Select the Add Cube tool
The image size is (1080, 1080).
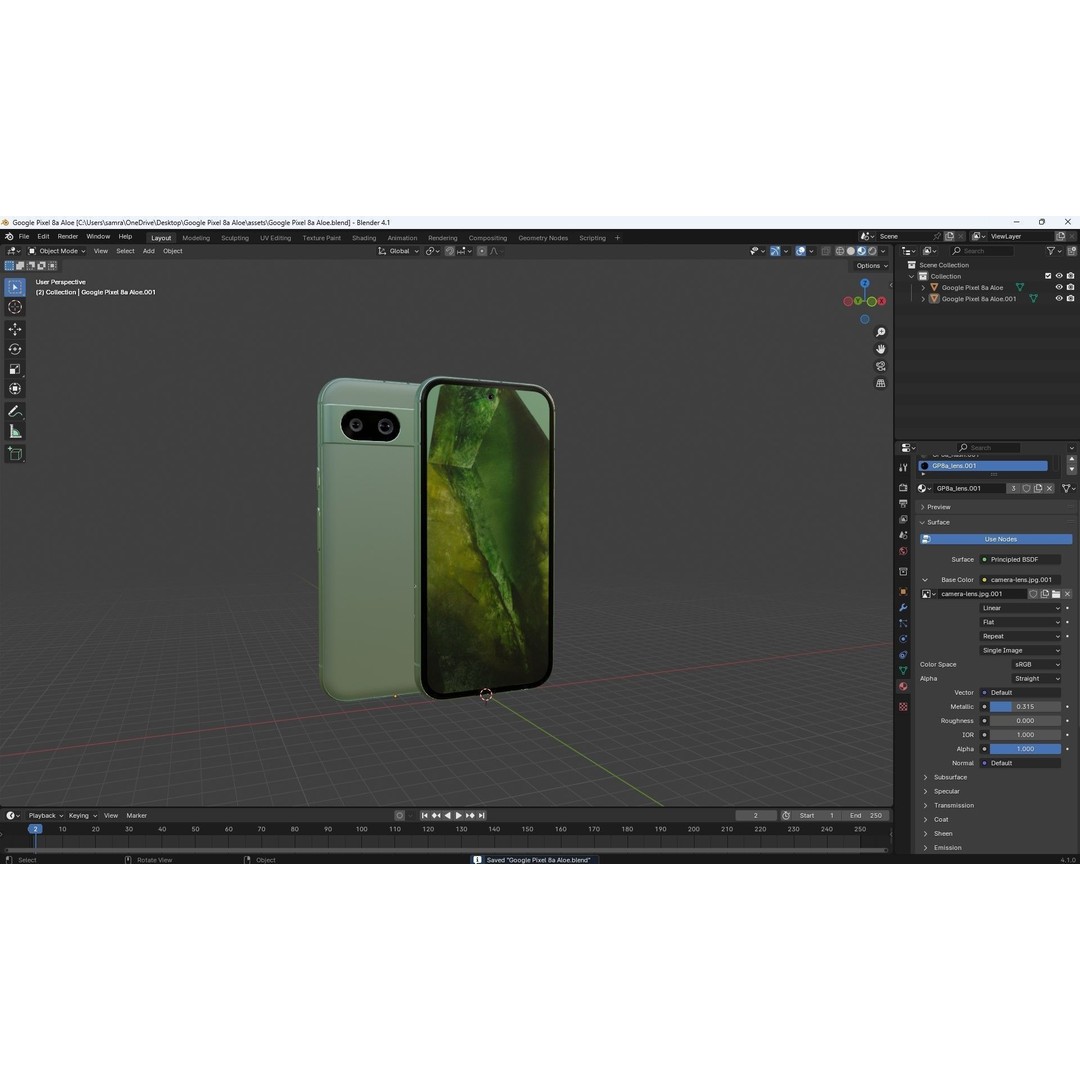[x=15, y=453]
